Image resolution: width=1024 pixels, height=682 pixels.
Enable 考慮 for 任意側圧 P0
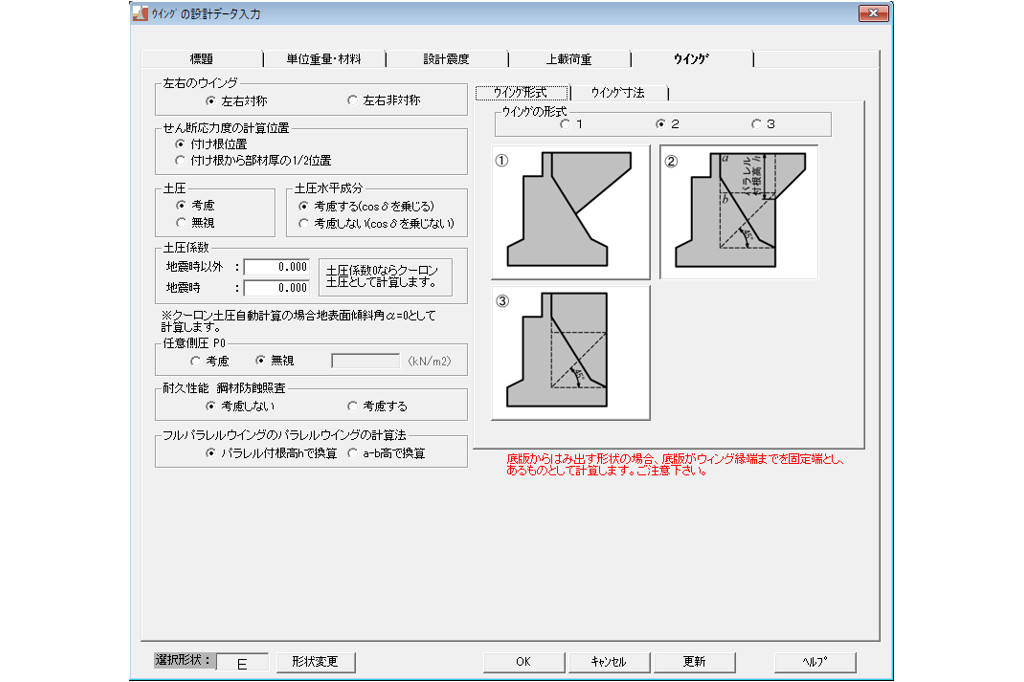click(195, 360)
